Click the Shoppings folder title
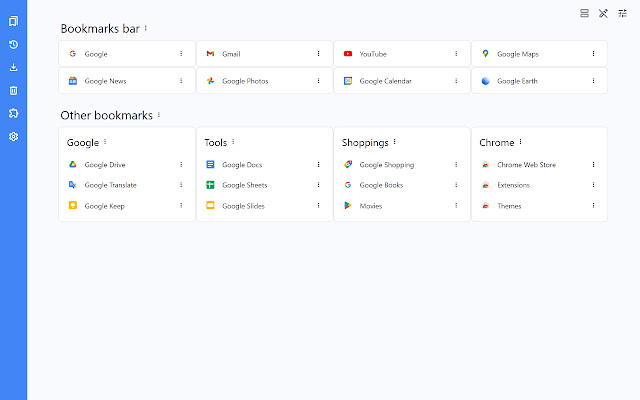640x400 pixels. 365,143
